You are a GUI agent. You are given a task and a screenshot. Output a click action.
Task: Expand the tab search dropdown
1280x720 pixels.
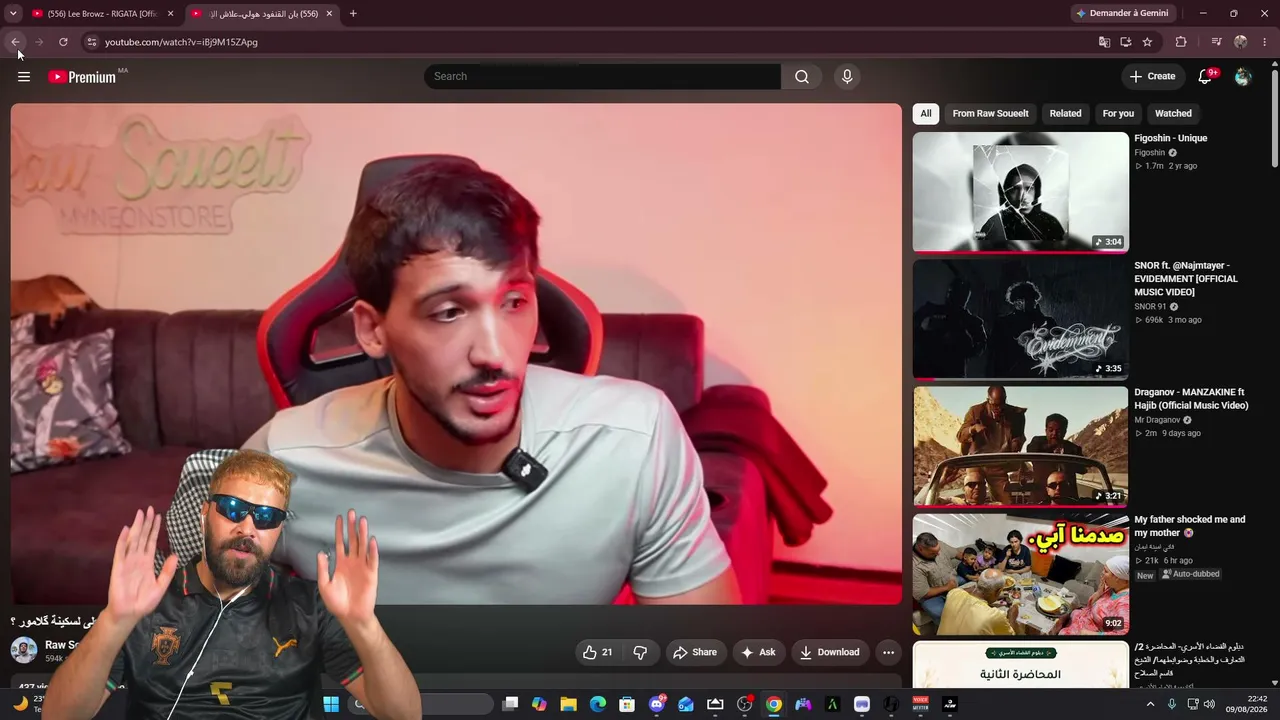[x=13, y=14]
